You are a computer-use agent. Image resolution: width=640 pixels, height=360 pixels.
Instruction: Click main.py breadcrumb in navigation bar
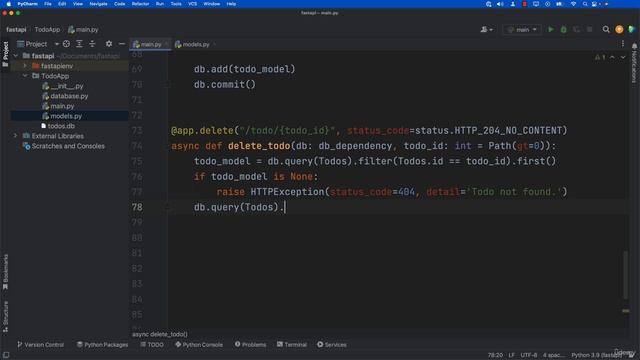coord(83,29)
